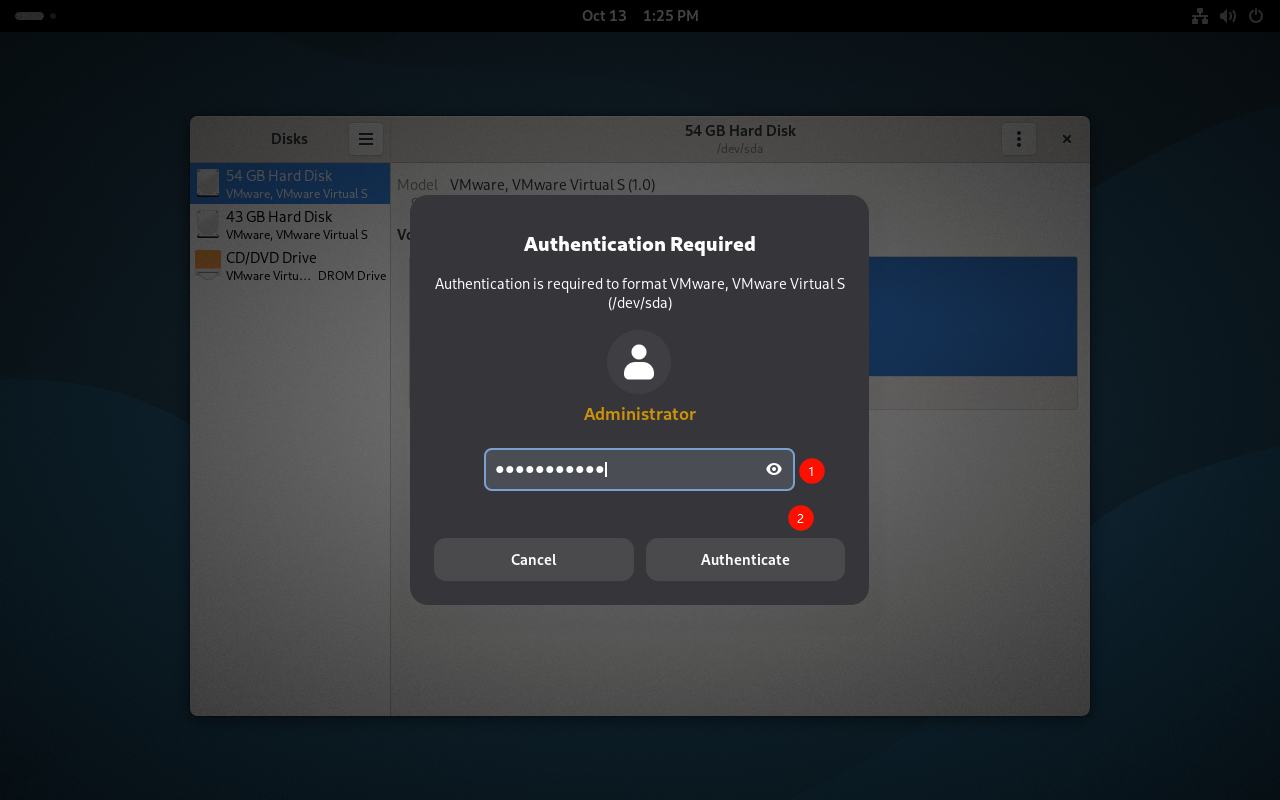Image resolution: width=1280 pixels, height=800 pixels.
Task: Open the clock and calendar in top bar
Action: point(640,16)
